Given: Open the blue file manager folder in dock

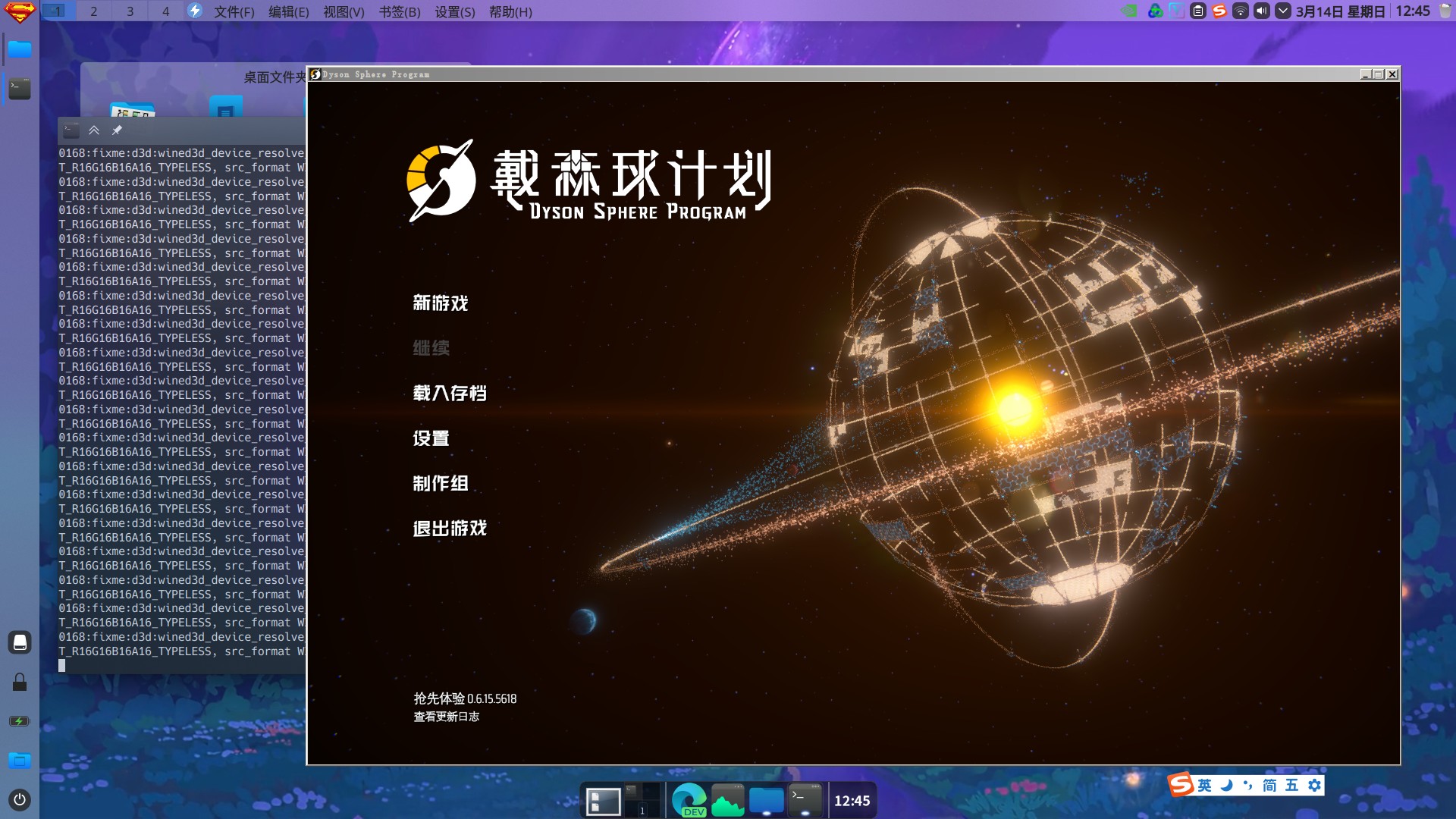Looking at the screenshot, I should (x=767, y=801).
